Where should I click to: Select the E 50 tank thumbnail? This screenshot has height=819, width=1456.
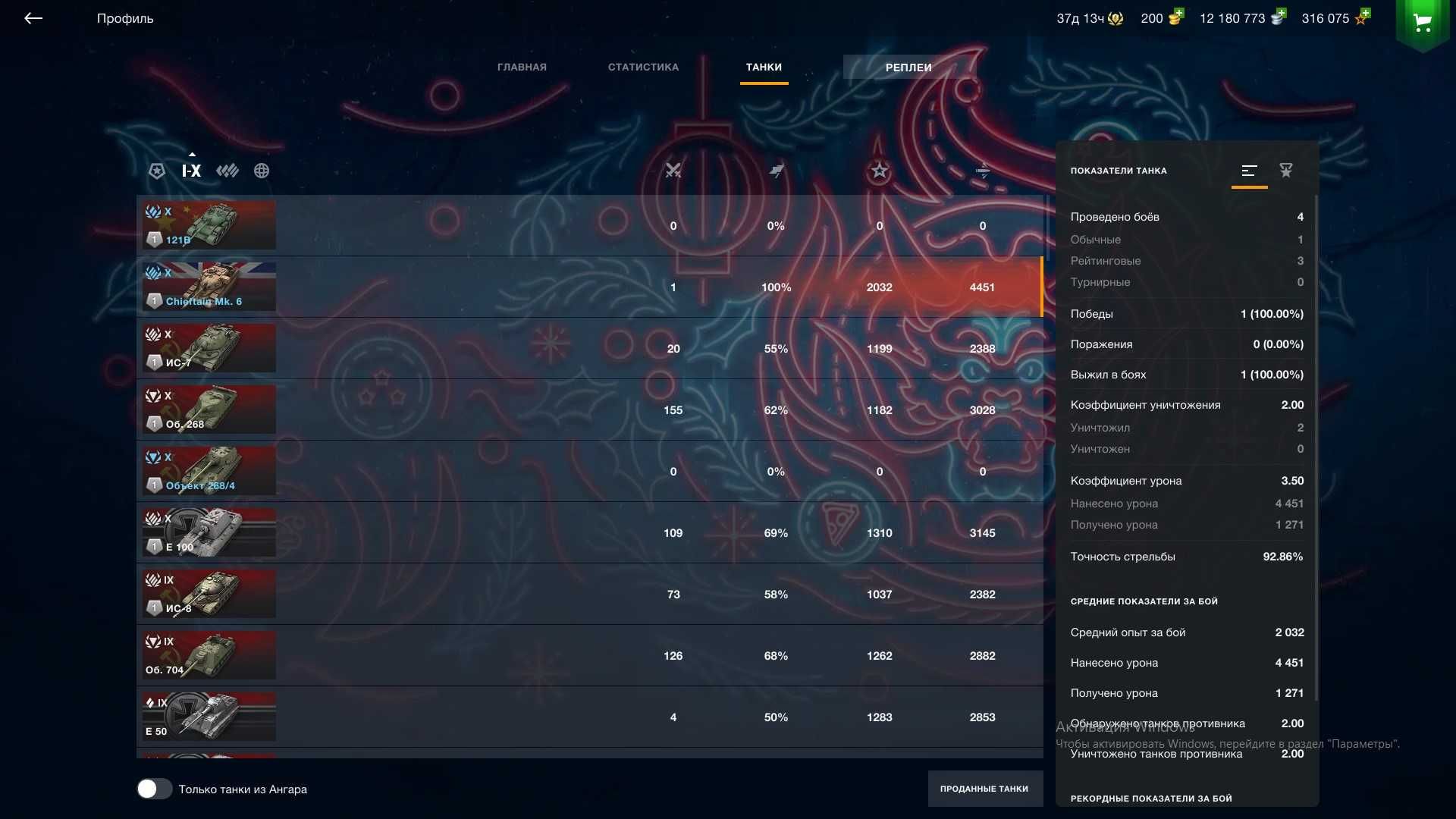[x=209, y=717]
